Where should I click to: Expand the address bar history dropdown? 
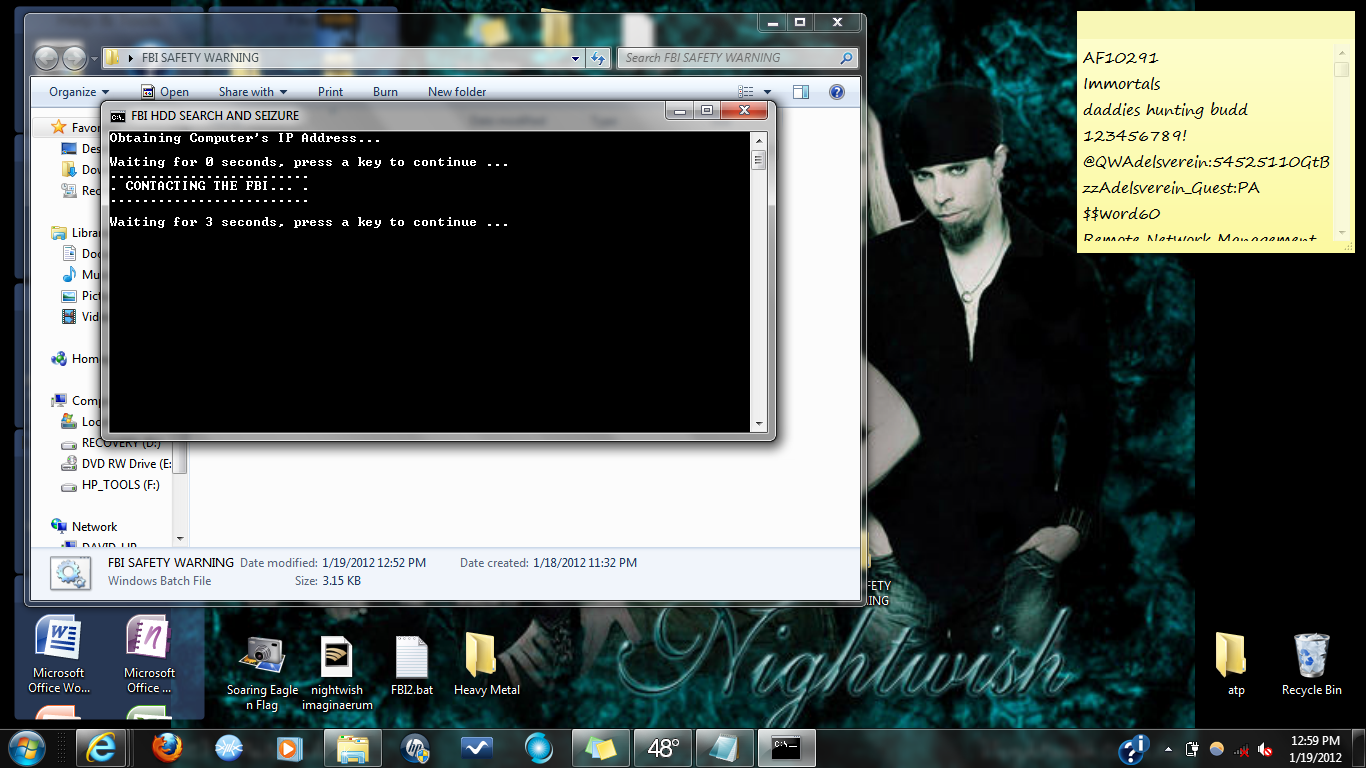[x=575, y=58]
